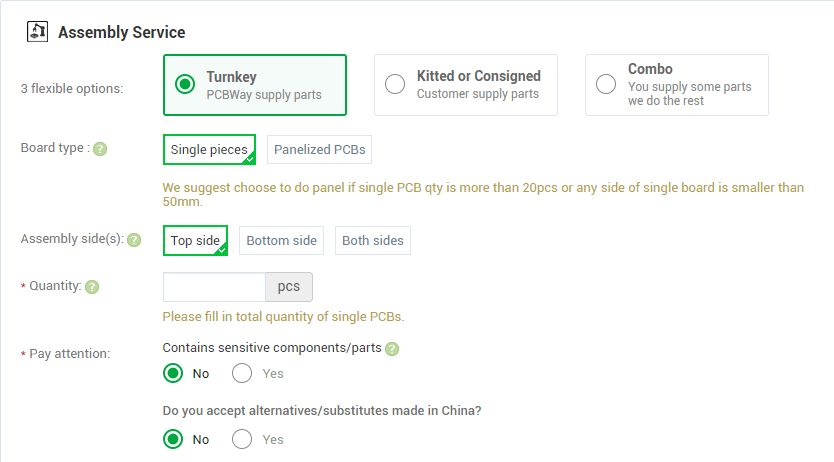Open help for sensitive components/parts

pos(392,349)
